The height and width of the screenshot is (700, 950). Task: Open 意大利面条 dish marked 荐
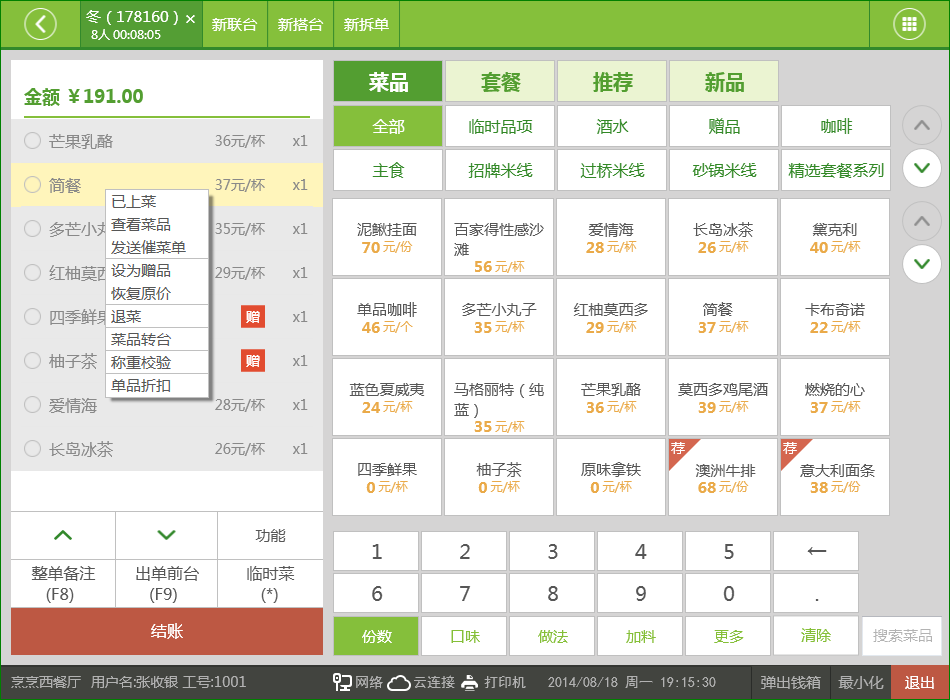[835, 477]
